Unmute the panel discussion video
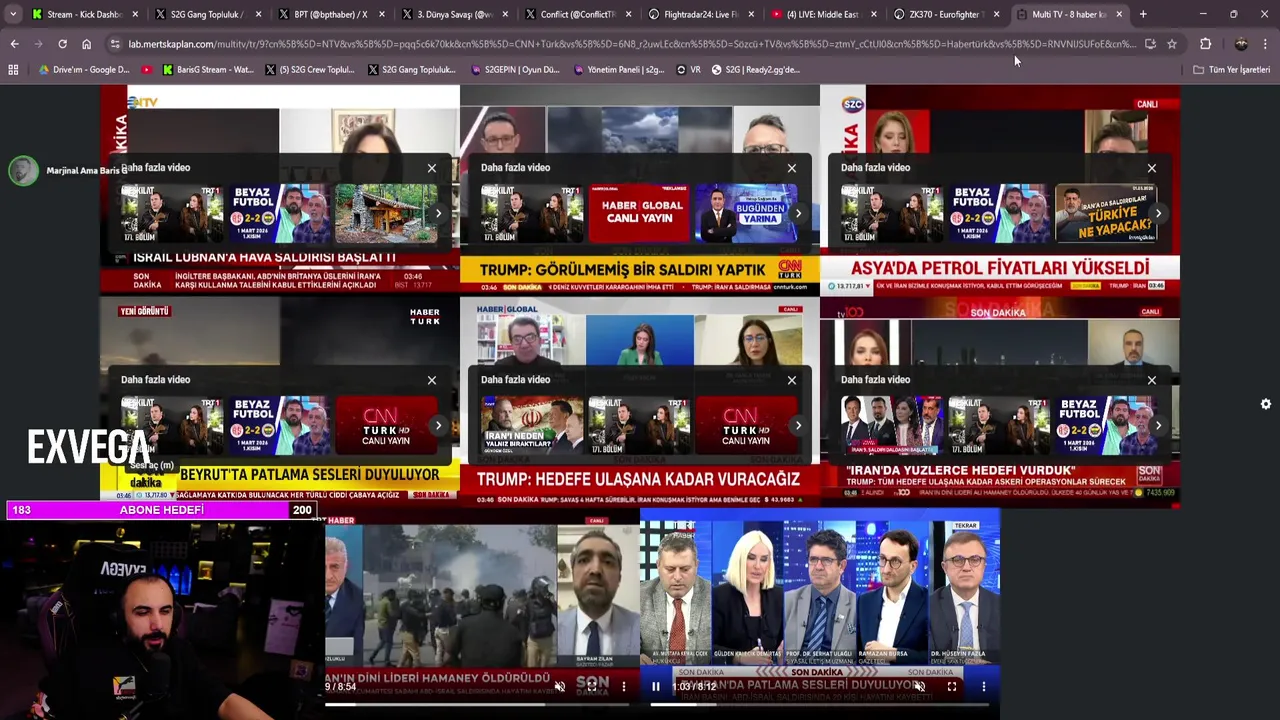1280x720 pixels. pyautogui.click(x=920, y=686)
